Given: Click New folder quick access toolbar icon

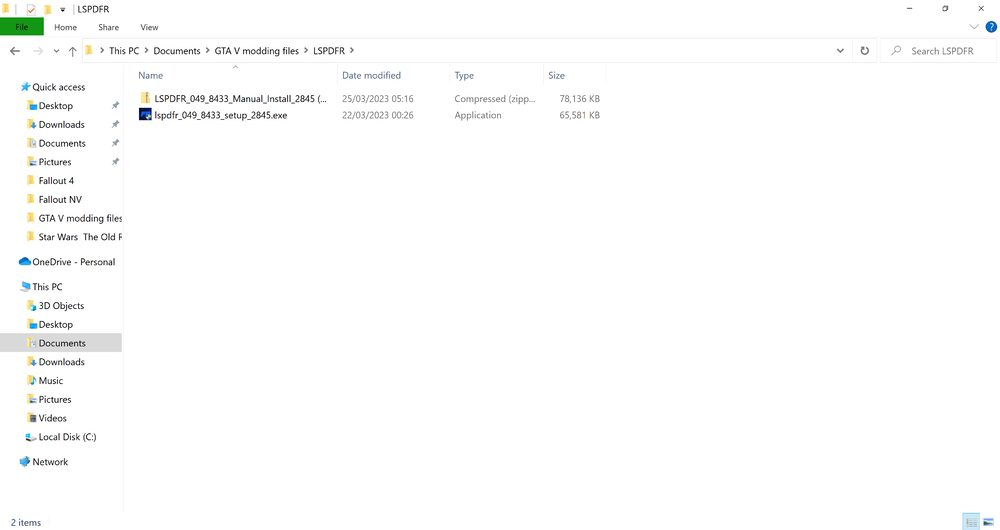Looking at the screenshot, I should (47, 9).
